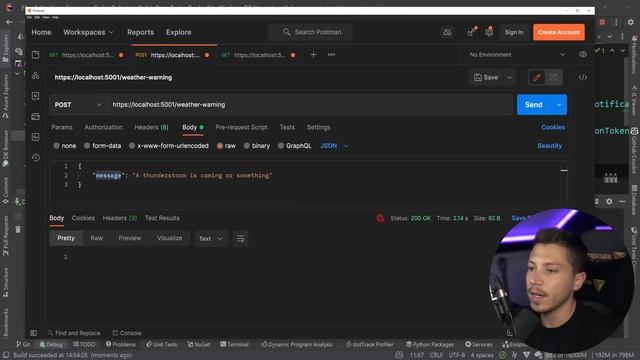Open the response Headers (3) tab
Image resolution: width=640 pixels, height=360 pixels.
pyautogui.click(x=120, y=218)
